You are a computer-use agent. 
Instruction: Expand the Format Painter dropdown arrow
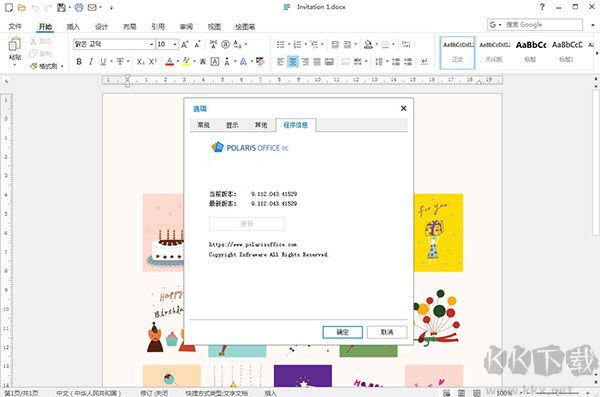(x=62, y=66)
